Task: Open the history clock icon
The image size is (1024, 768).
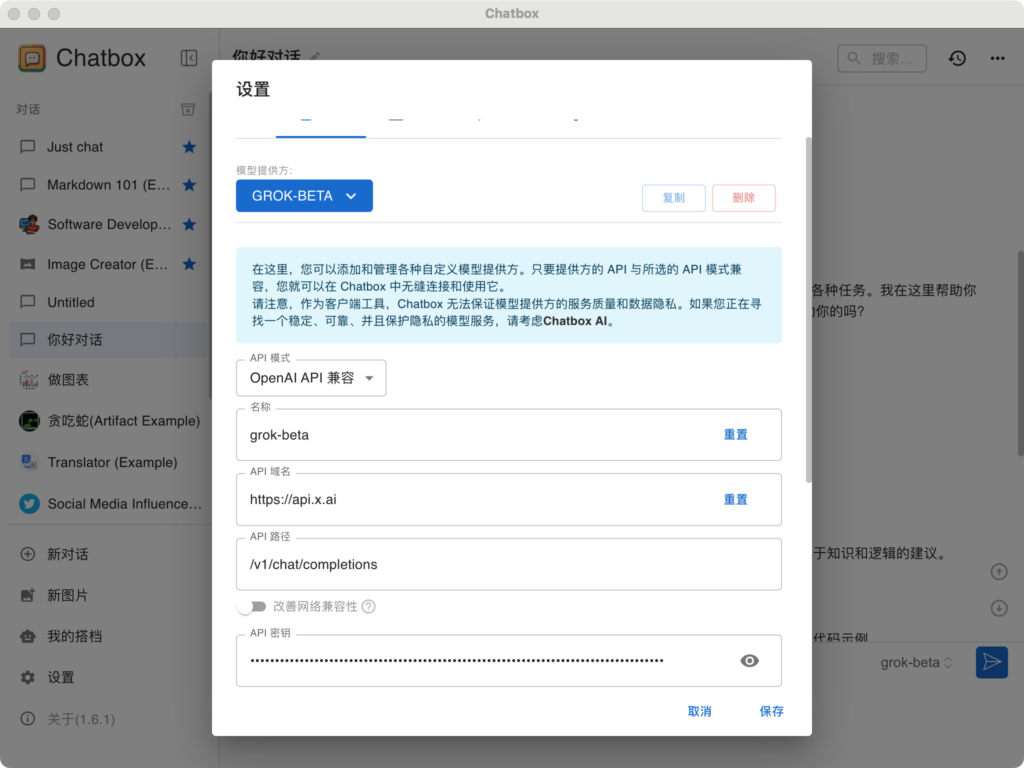Action: [957, 58]
